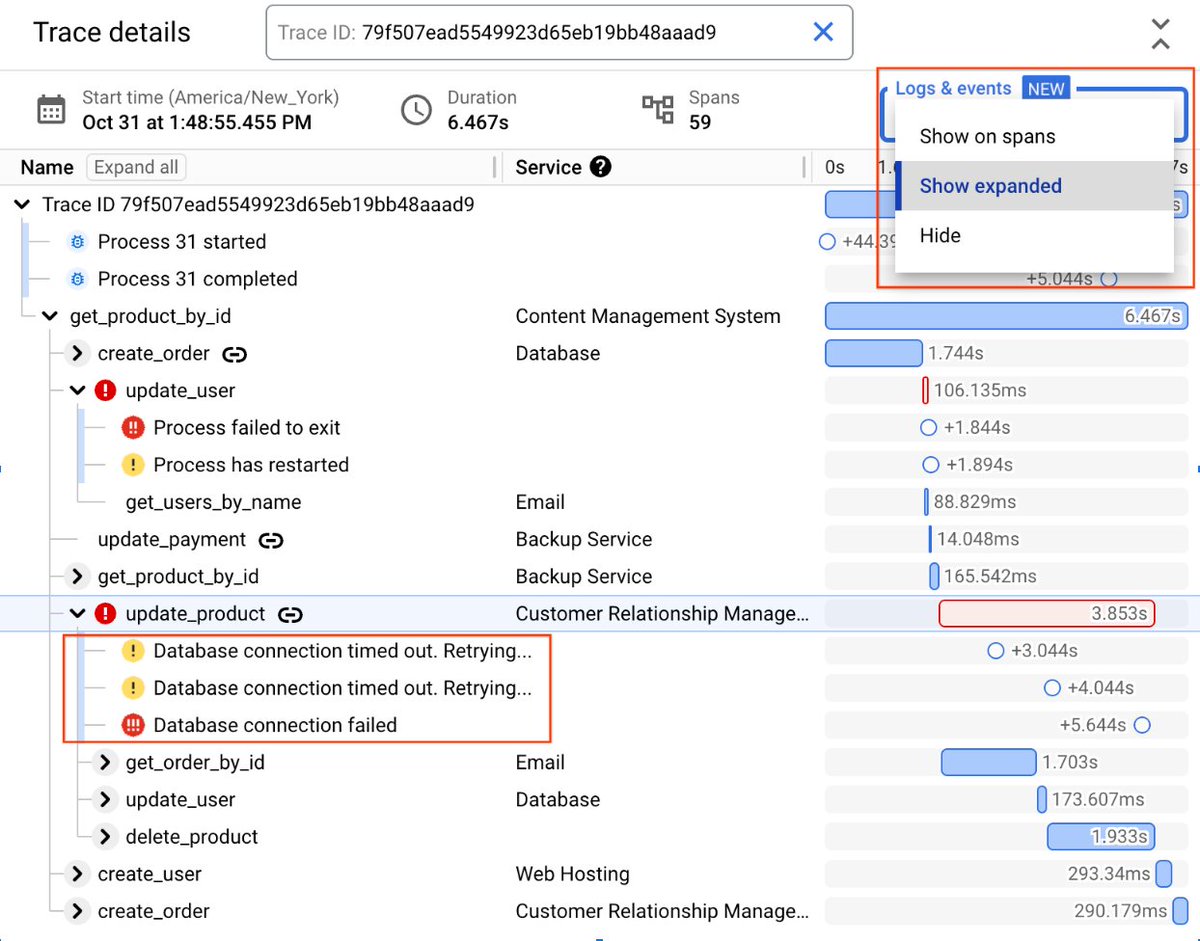
Task: Click the debug icon for Process 31 started
Action: [77, 242]
